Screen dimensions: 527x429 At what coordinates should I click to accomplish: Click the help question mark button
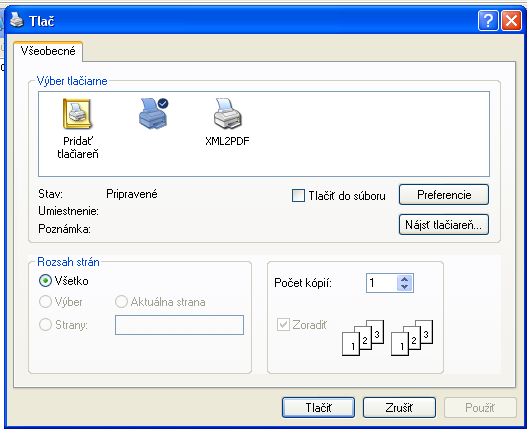tap(488, 21)
